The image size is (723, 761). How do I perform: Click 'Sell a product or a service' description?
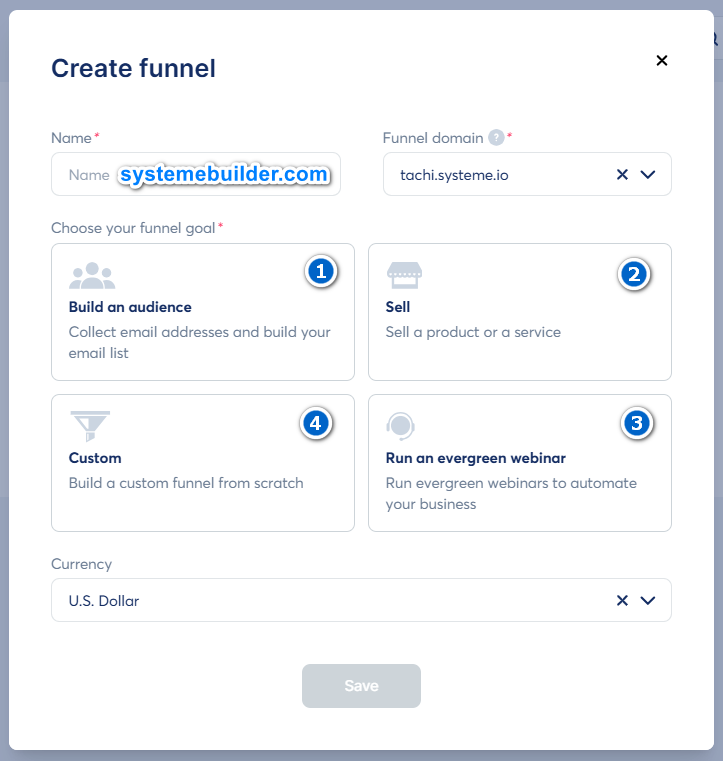pos(473,332)
